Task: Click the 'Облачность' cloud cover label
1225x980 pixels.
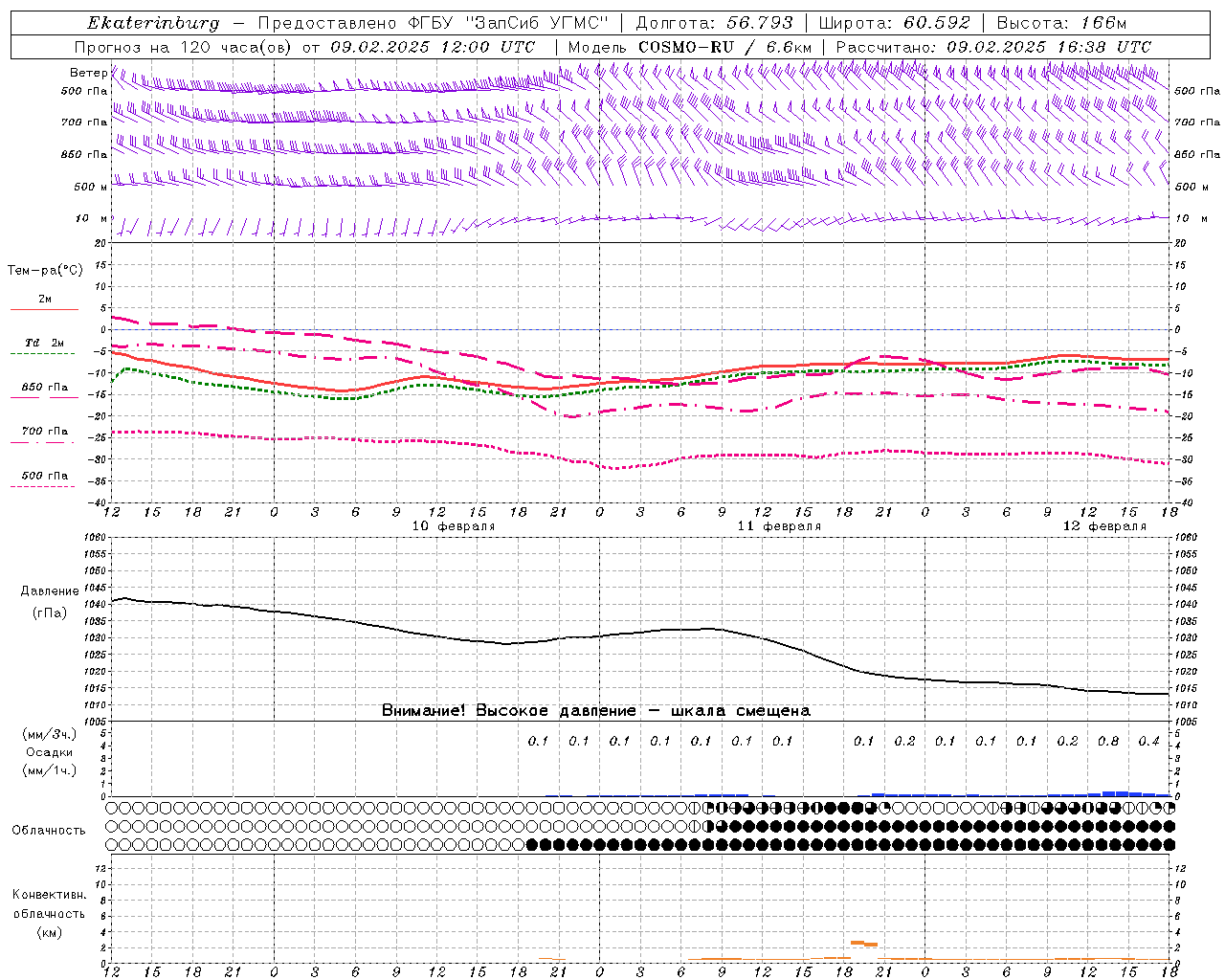Action: 49,830
